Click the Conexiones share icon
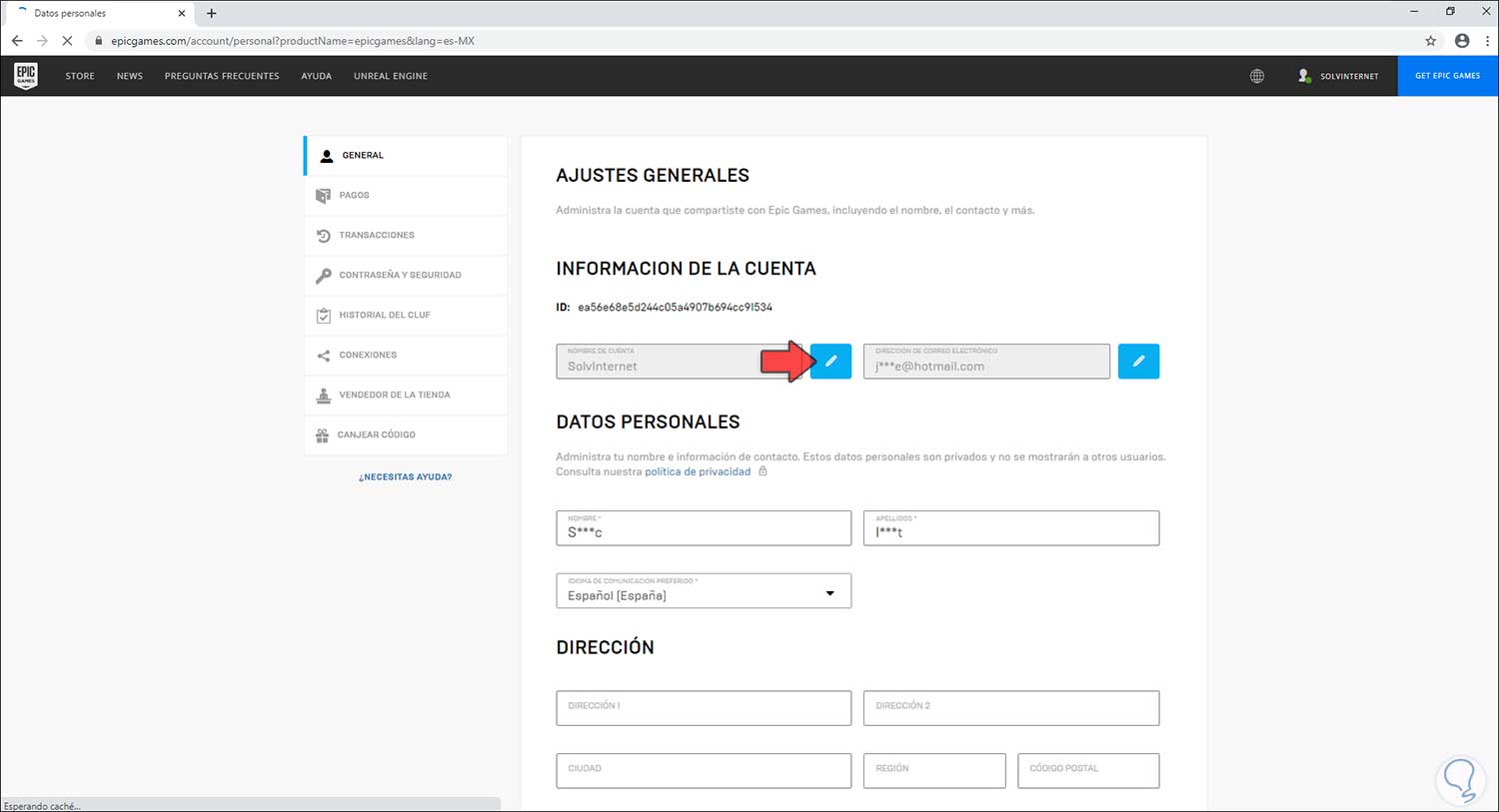This screenshot has width=1499, height=812. tap(323, 356)
